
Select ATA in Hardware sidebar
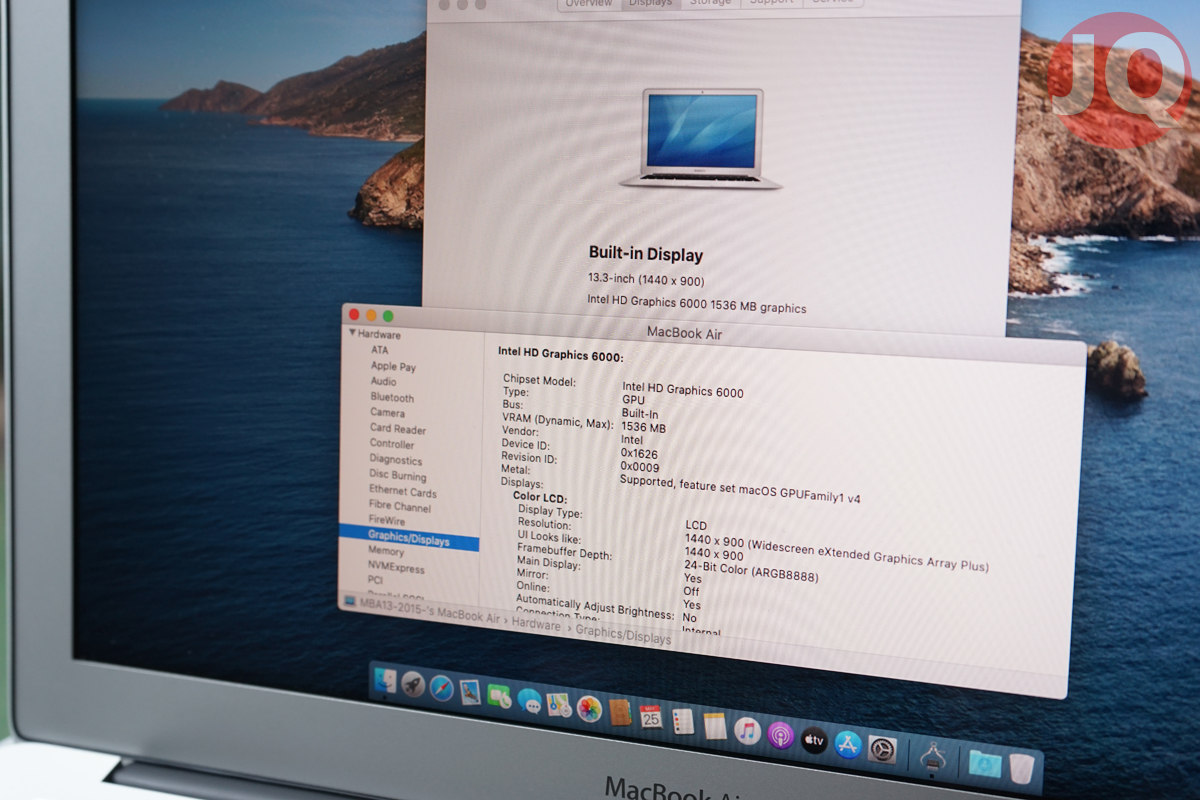(380, 350)
